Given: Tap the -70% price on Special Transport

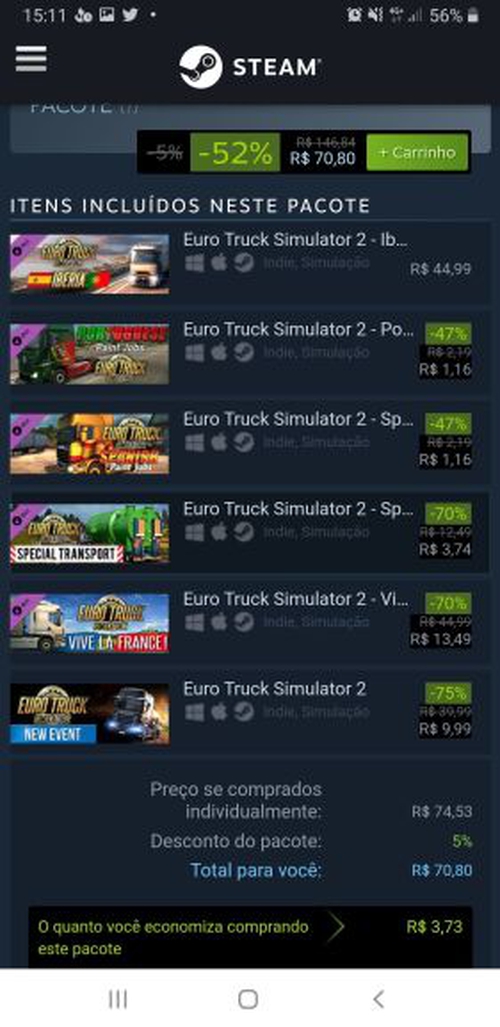Looking at the screenshot, I should point(448,513).
